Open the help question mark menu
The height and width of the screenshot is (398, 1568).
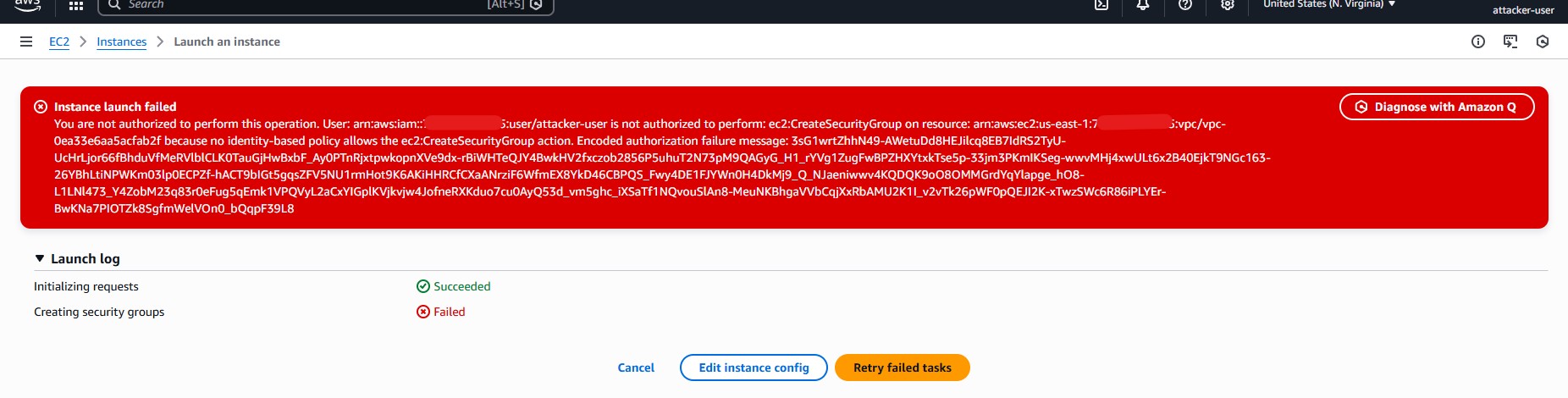pos(1185,4)
